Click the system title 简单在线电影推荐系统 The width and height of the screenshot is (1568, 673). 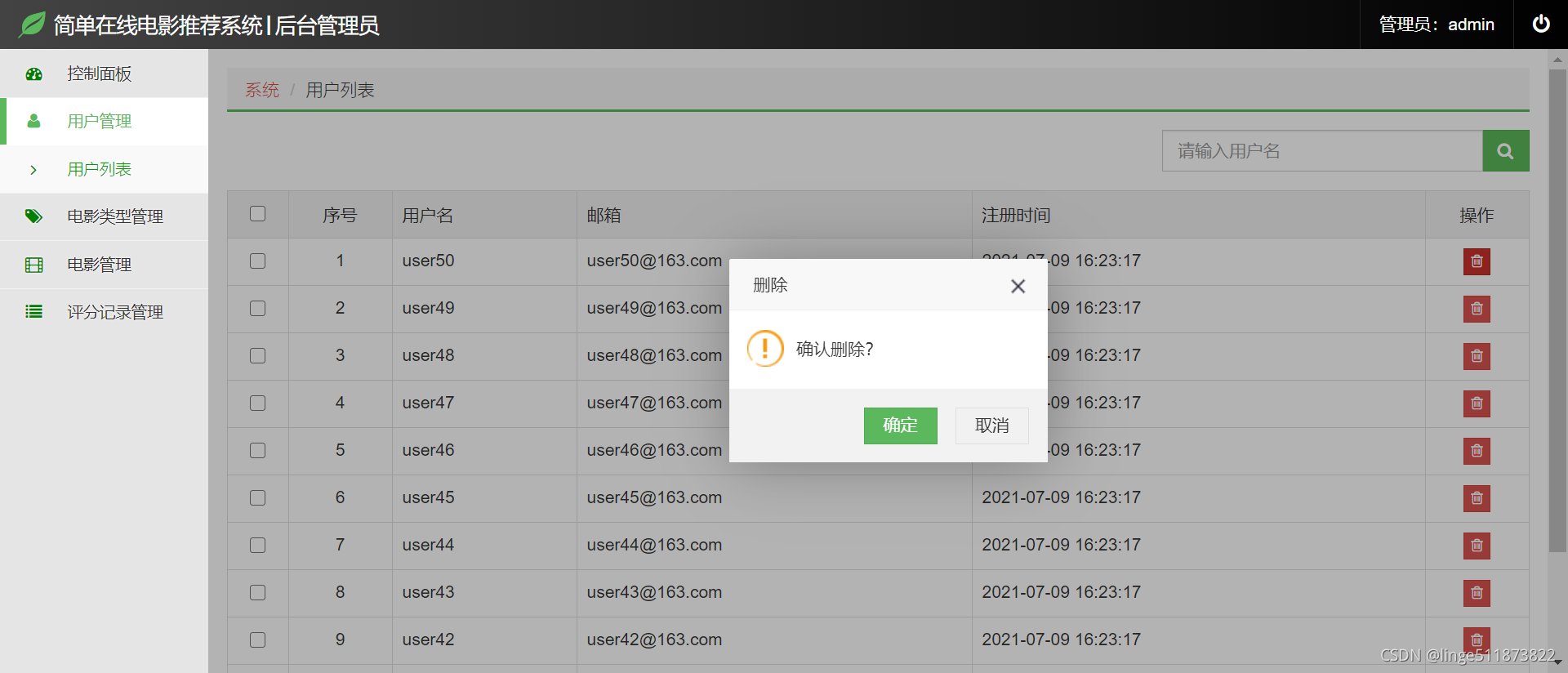coord(158,25)
